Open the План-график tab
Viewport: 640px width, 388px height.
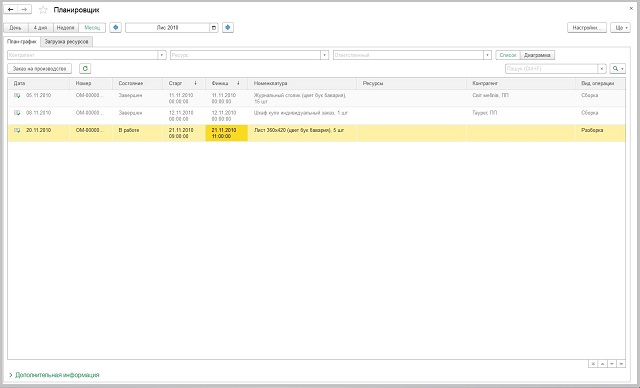point(22,42)
